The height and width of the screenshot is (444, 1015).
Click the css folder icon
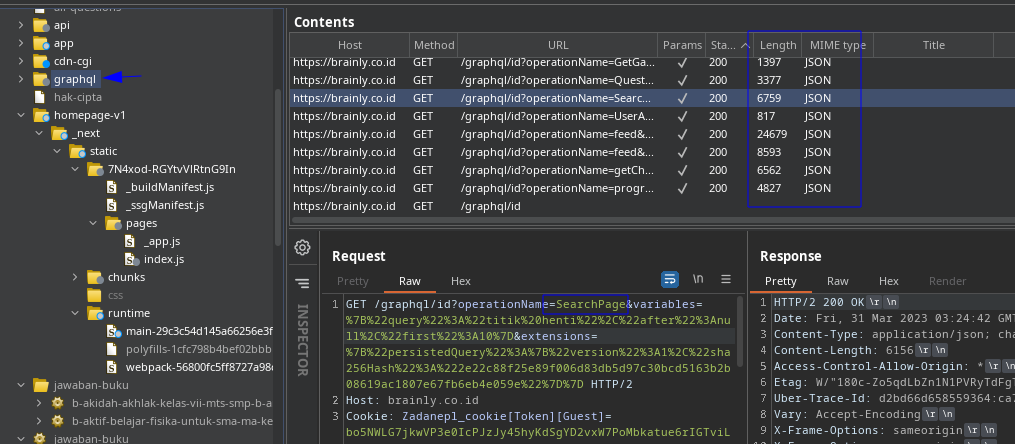pyautogui.click(x=95, y=295)
